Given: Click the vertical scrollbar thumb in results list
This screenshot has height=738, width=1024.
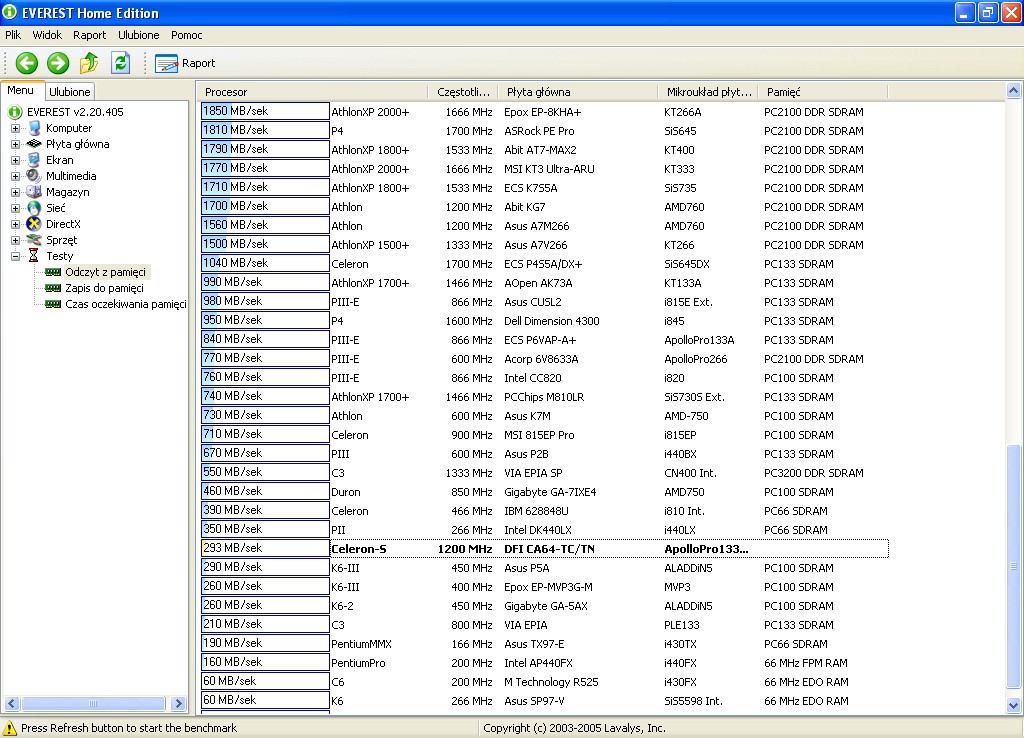Looking at the screenshot, I should click(1013, 566).
